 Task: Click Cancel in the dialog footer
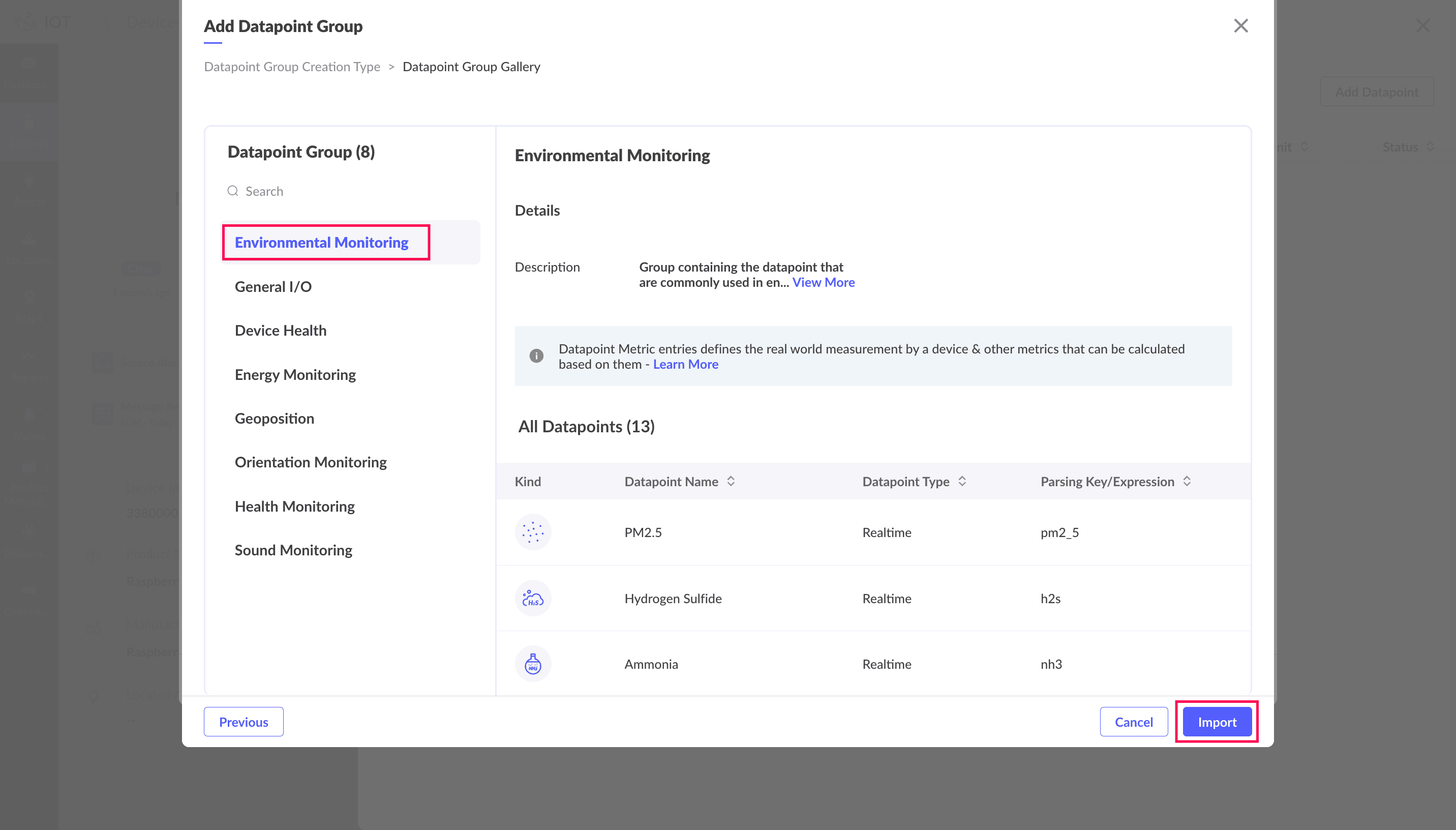point(1133,722)
